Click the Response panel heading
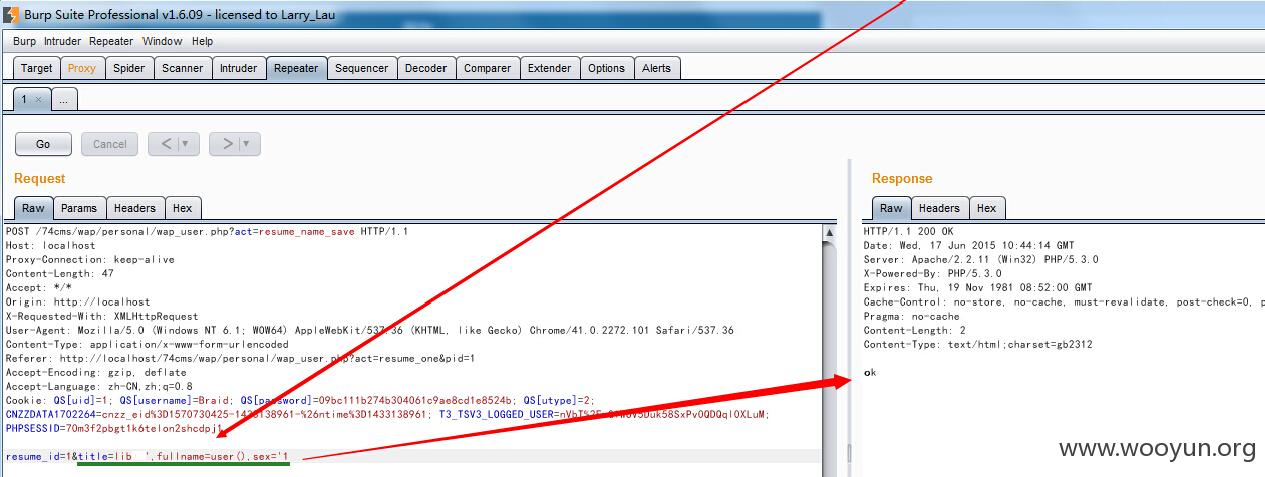This screenshot has height=477, width=1265. tap(902, 178)
